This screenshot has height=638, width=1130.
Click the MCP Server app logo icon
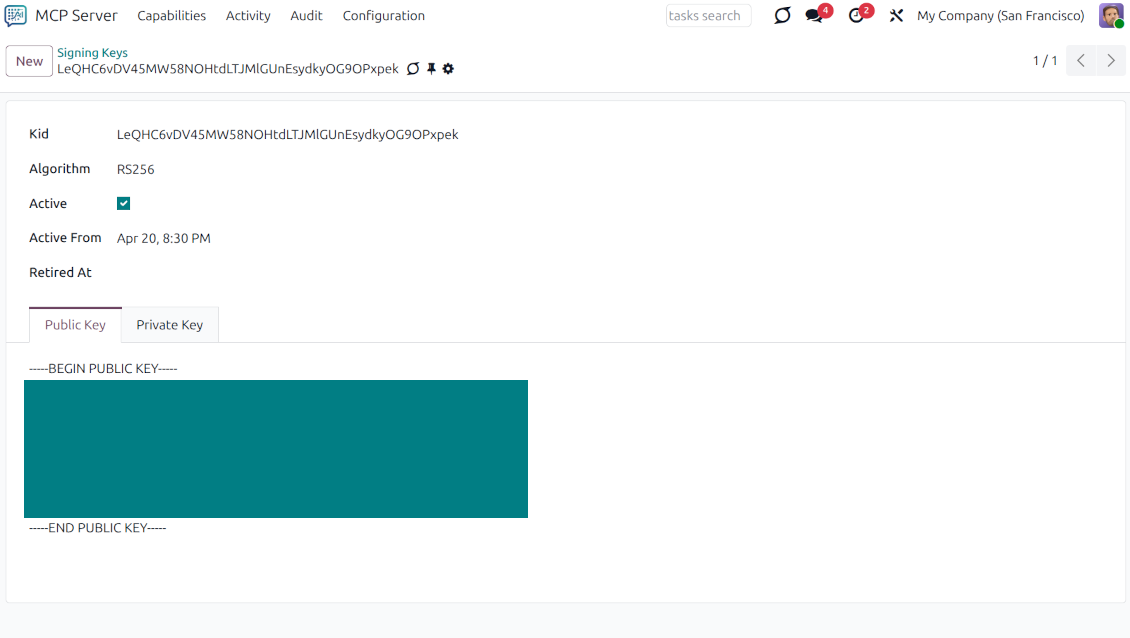pyautogui.click(x=14, y=15)
